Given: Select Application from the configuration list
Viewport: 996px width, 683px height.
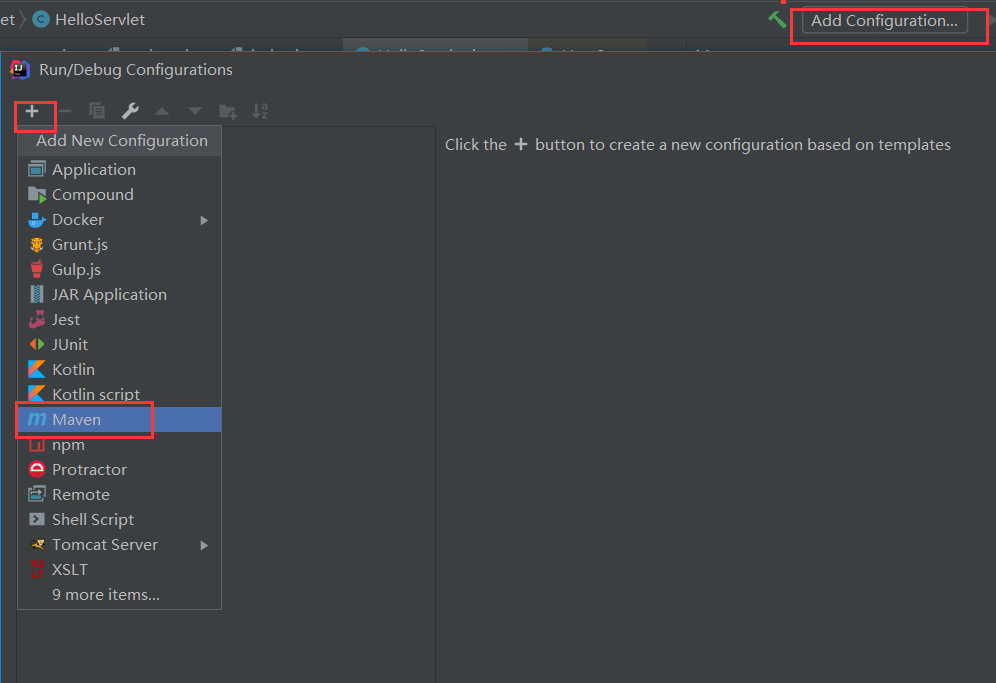Looking at the screenshot, I should [119, 170].
